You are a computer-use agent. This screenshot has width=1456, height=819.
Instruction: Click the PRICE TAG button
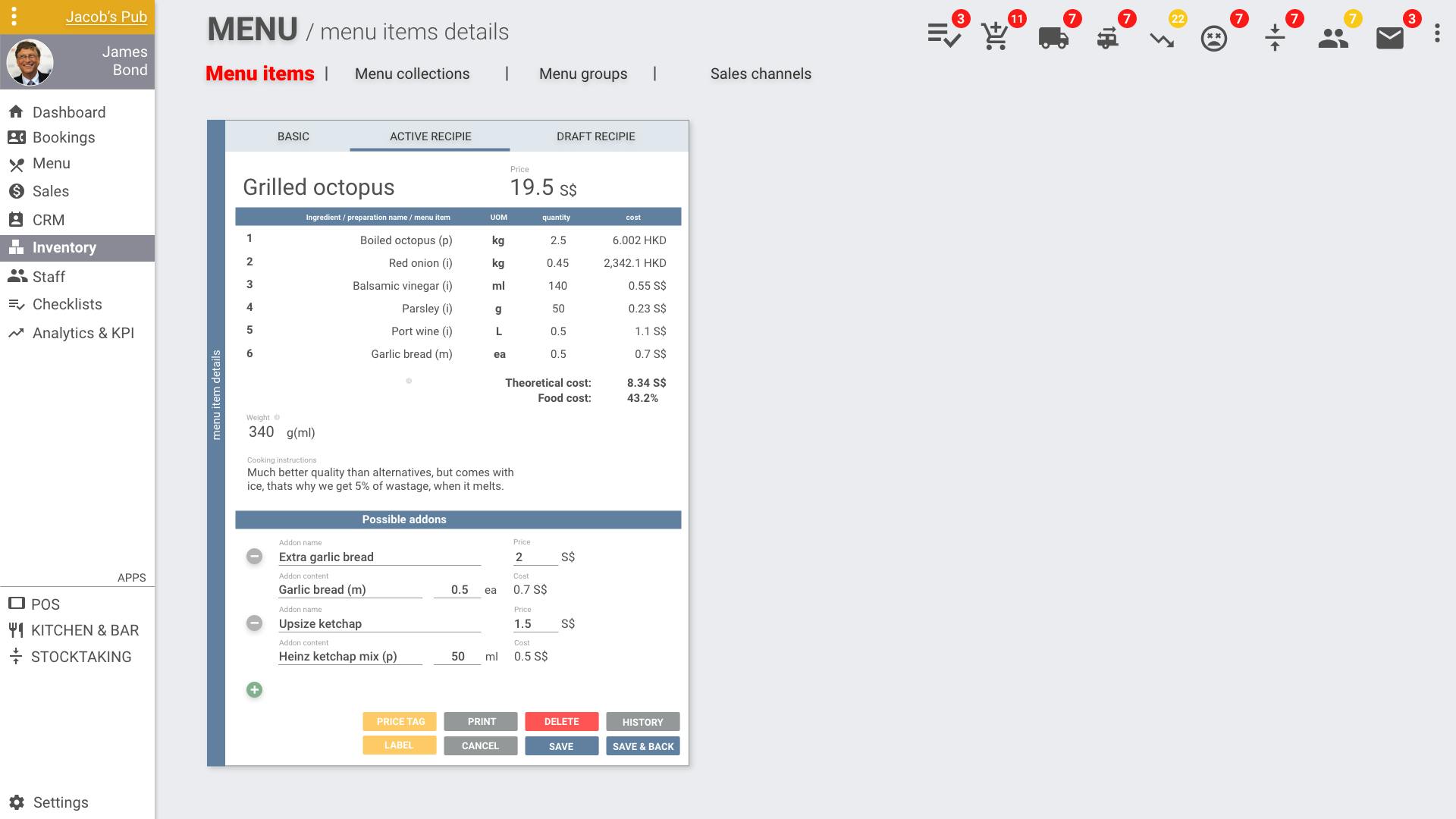point(400,721)
